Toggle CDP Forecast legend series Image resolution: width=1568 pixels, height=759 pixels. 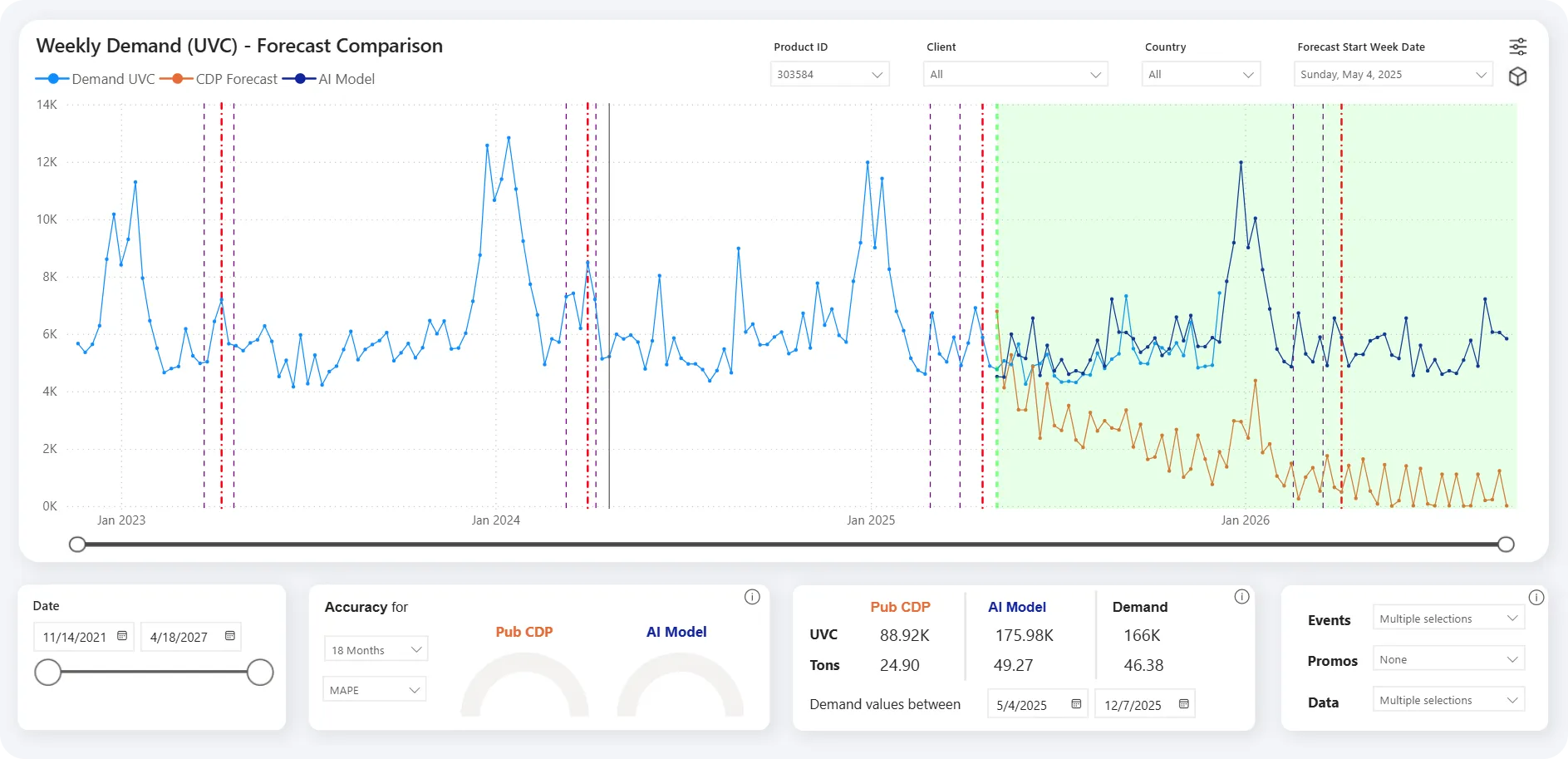(x=219, y=79)
